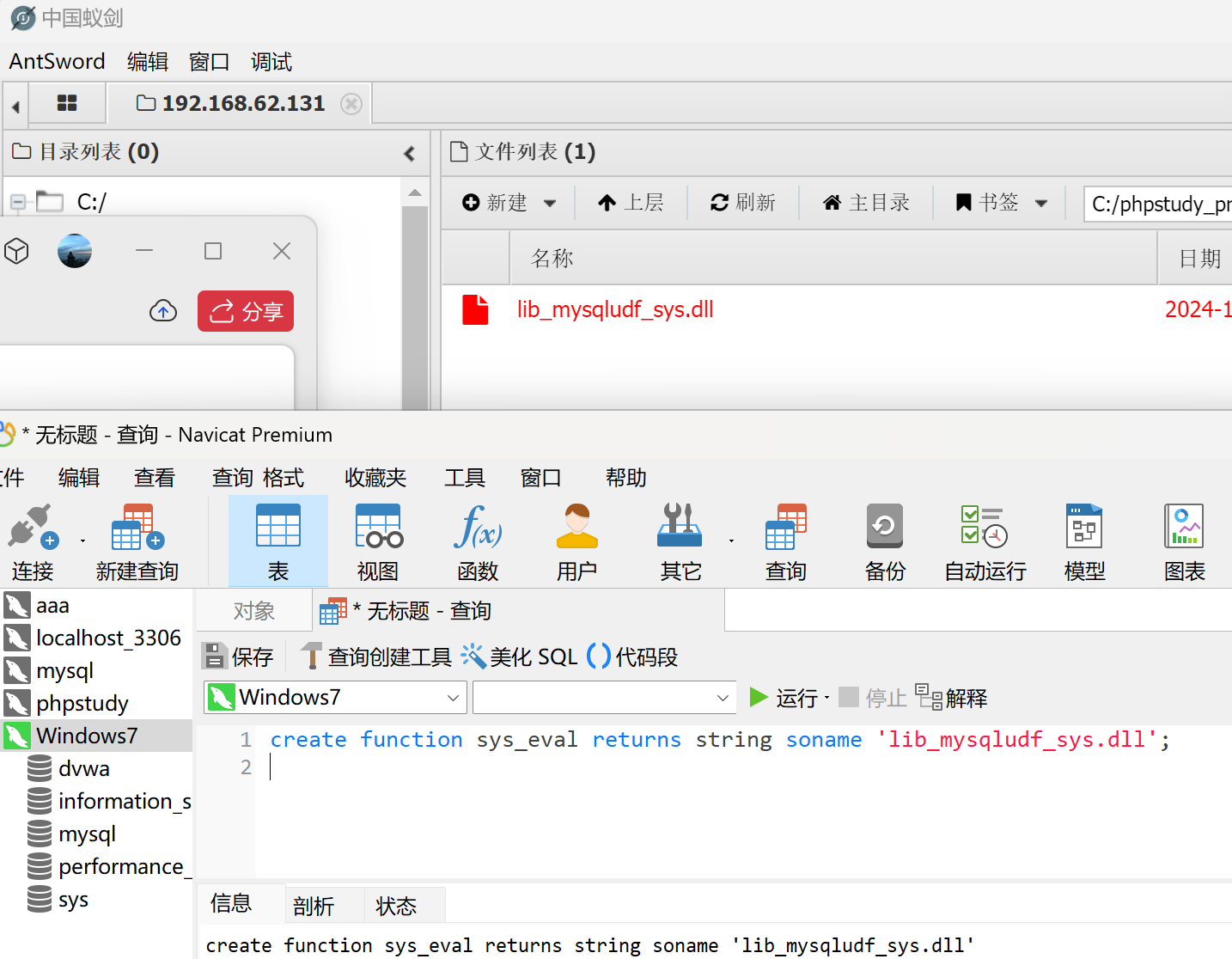Image resolution: width=1232 pixels, height=959 pixels.
Task: Open the round profile avatar
Action: coord(75,251)
